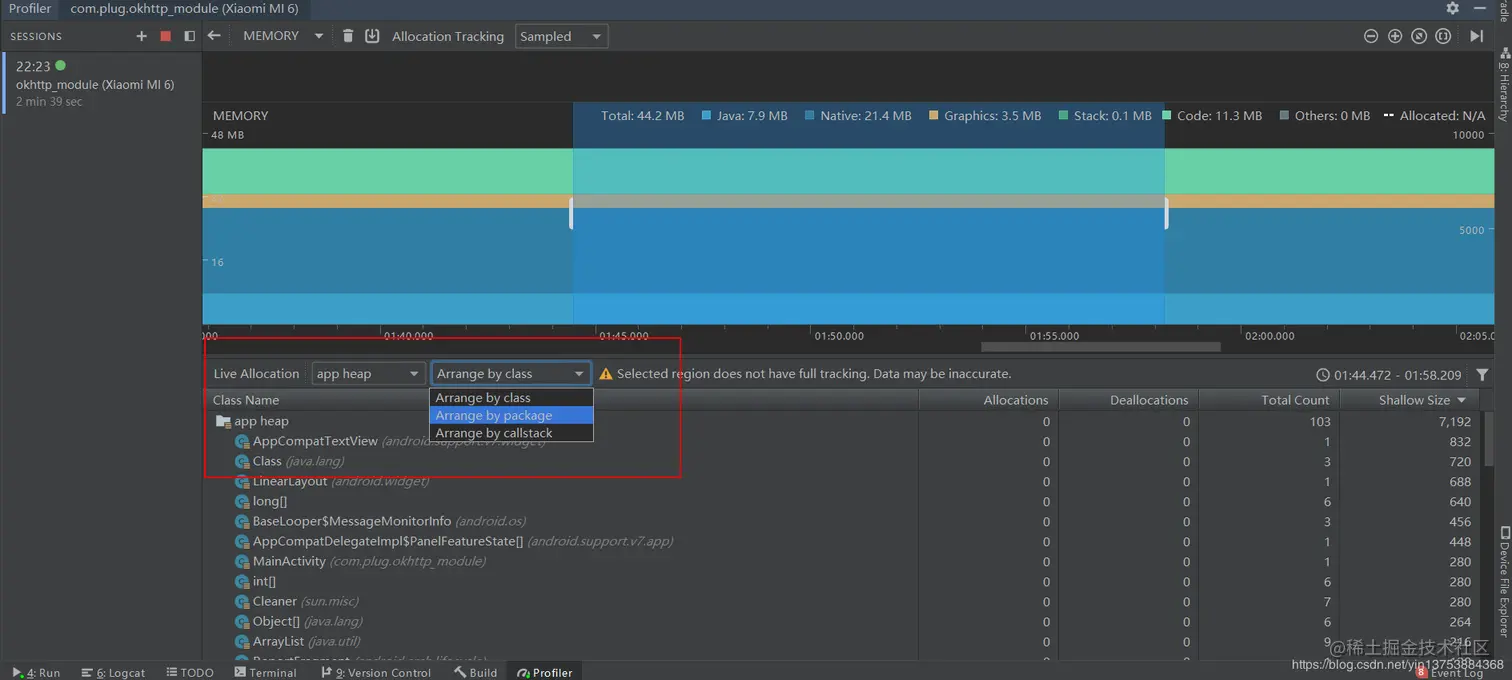Viewport: 1512px width, 680px height.
Task: Click the horizontal timeline scrollbar
Action: tap(1100, 347)
